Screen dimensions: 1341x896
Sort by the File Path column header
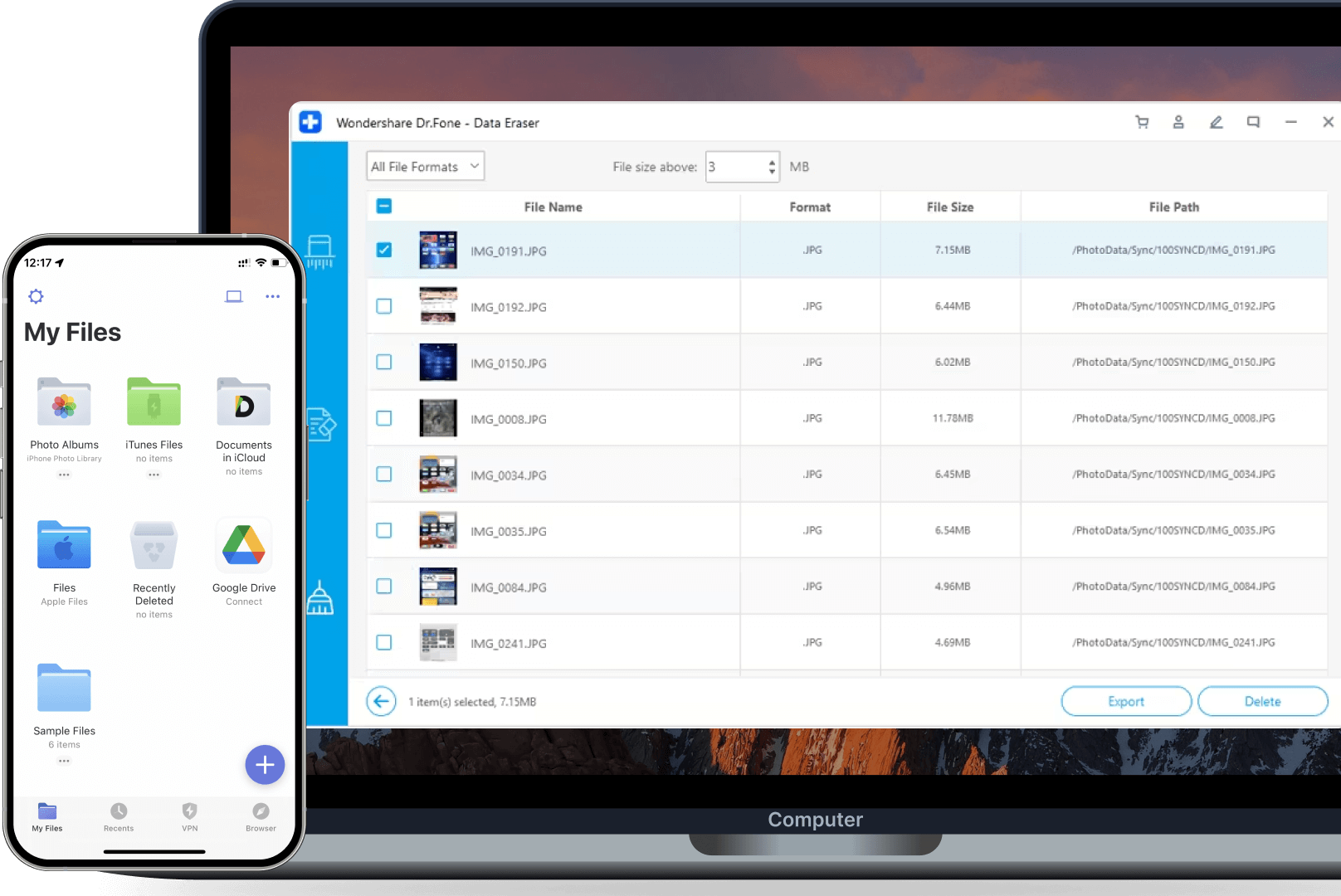click(1174, 207)
